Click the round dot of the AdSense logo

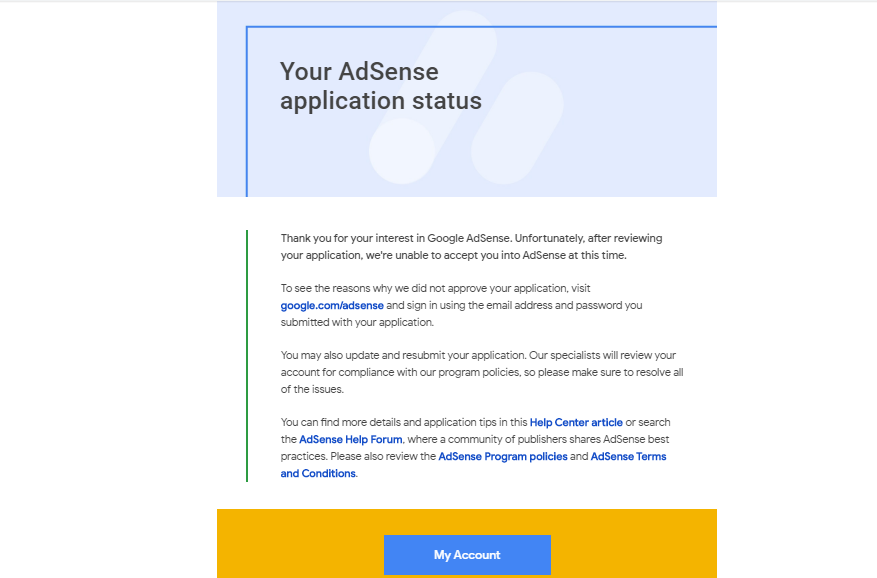(402, 151)
